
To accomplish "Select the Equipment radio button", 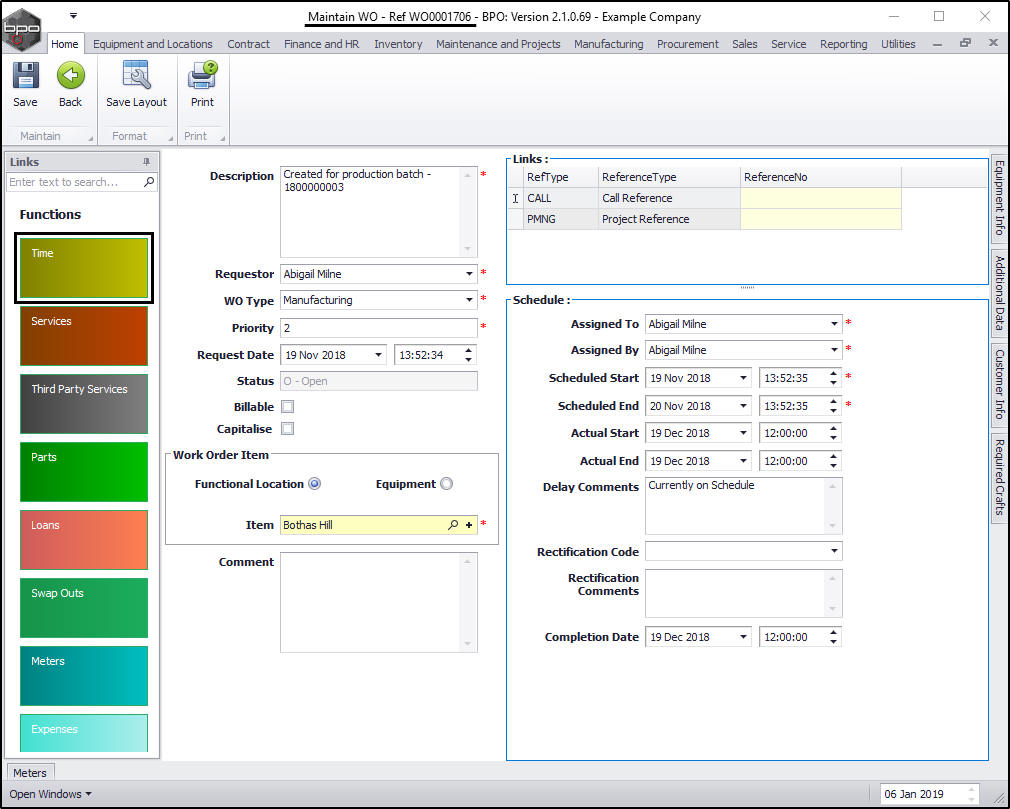I will 446,484.
